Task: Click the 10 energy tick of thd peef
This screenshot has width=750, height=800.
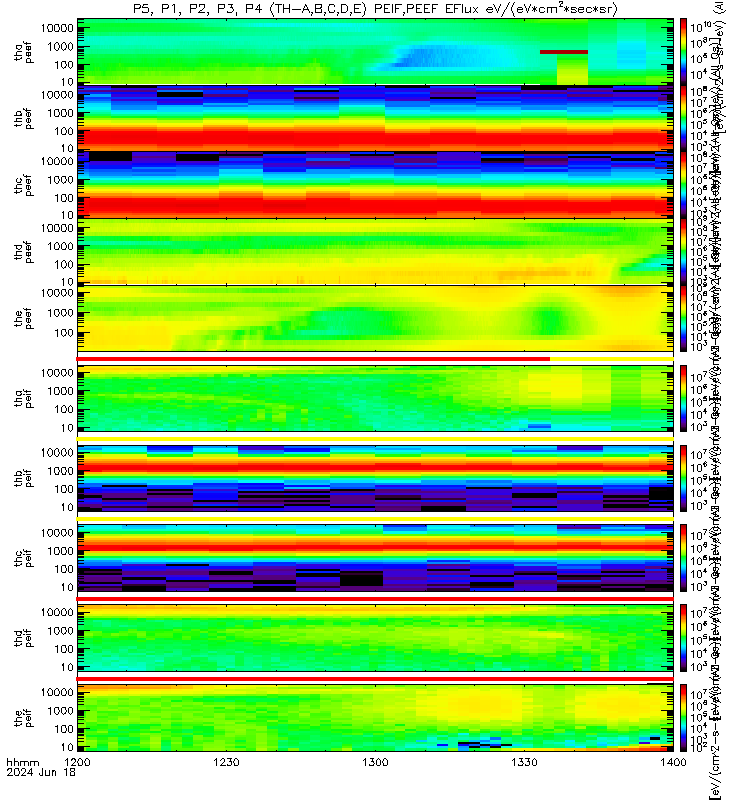Action: [x=67, y=281]
